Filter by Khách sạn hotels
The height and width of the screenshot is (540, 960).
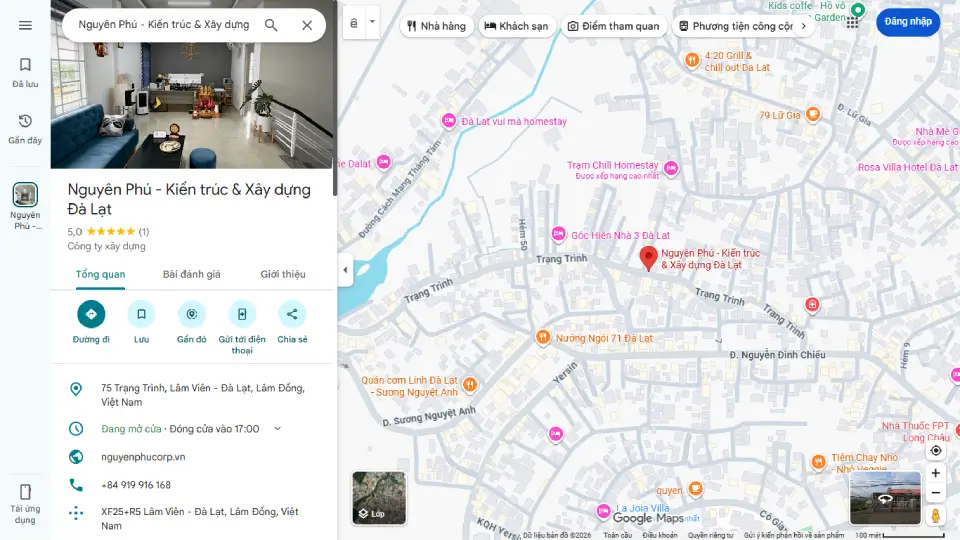pyautogui.click(x=517, y=26)
